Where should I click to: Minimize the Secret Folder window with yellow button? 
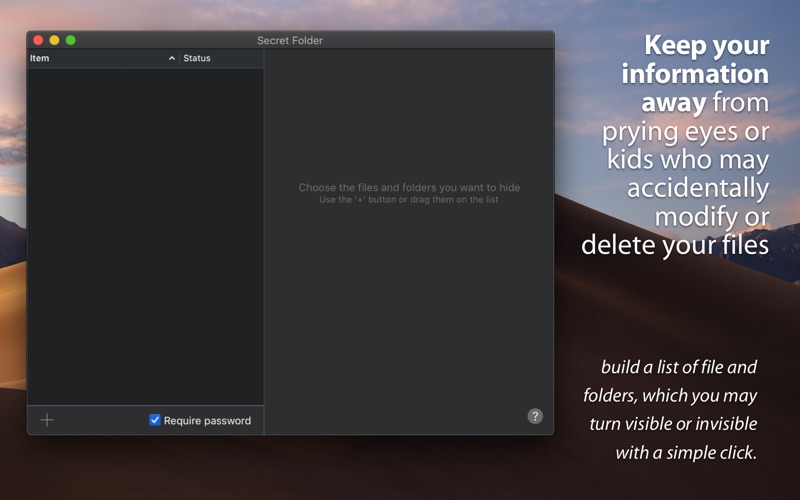[54, 40]
